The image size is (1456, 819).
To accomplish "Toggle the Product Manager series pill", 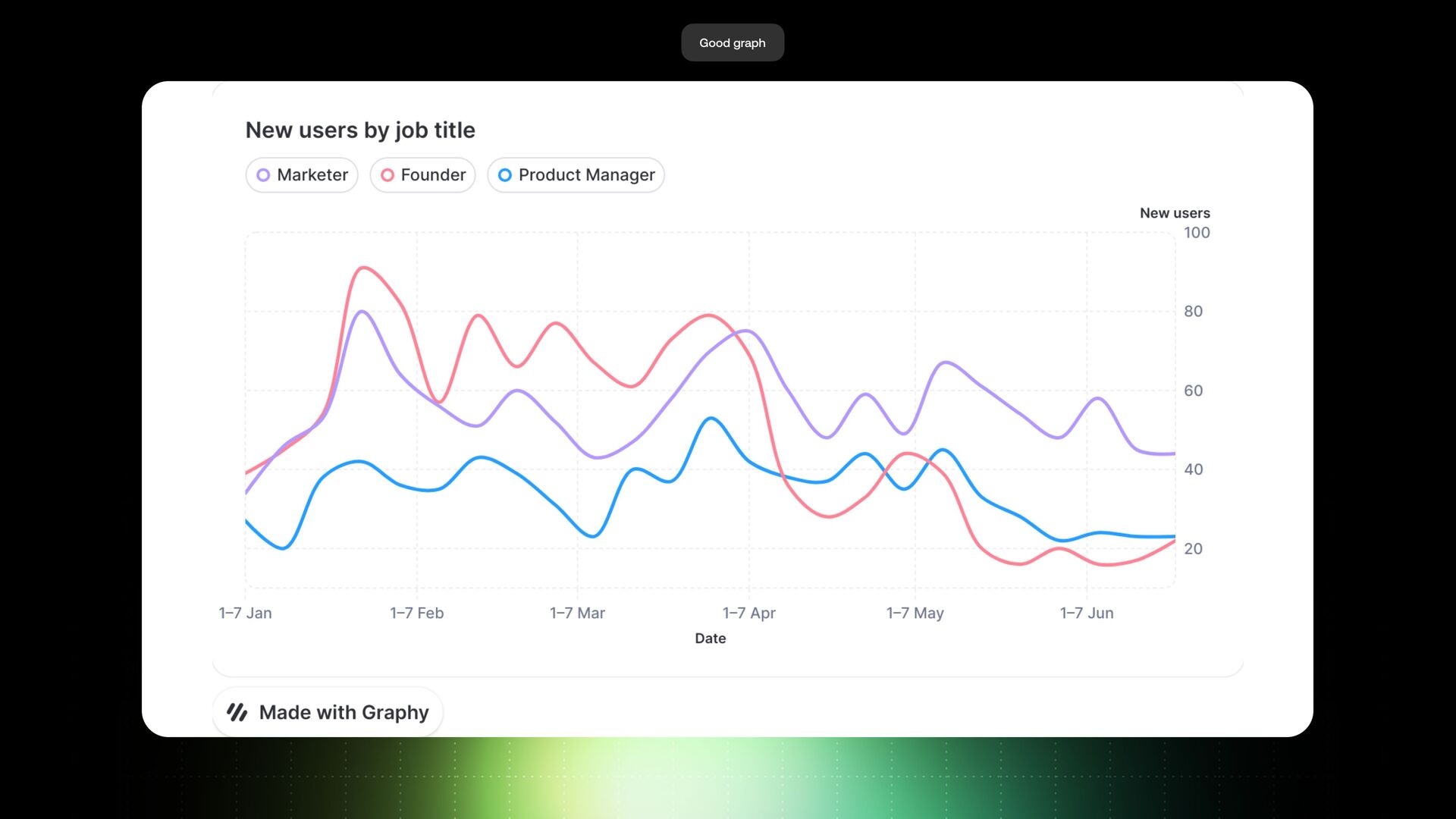I will click(x=576, y=175).
